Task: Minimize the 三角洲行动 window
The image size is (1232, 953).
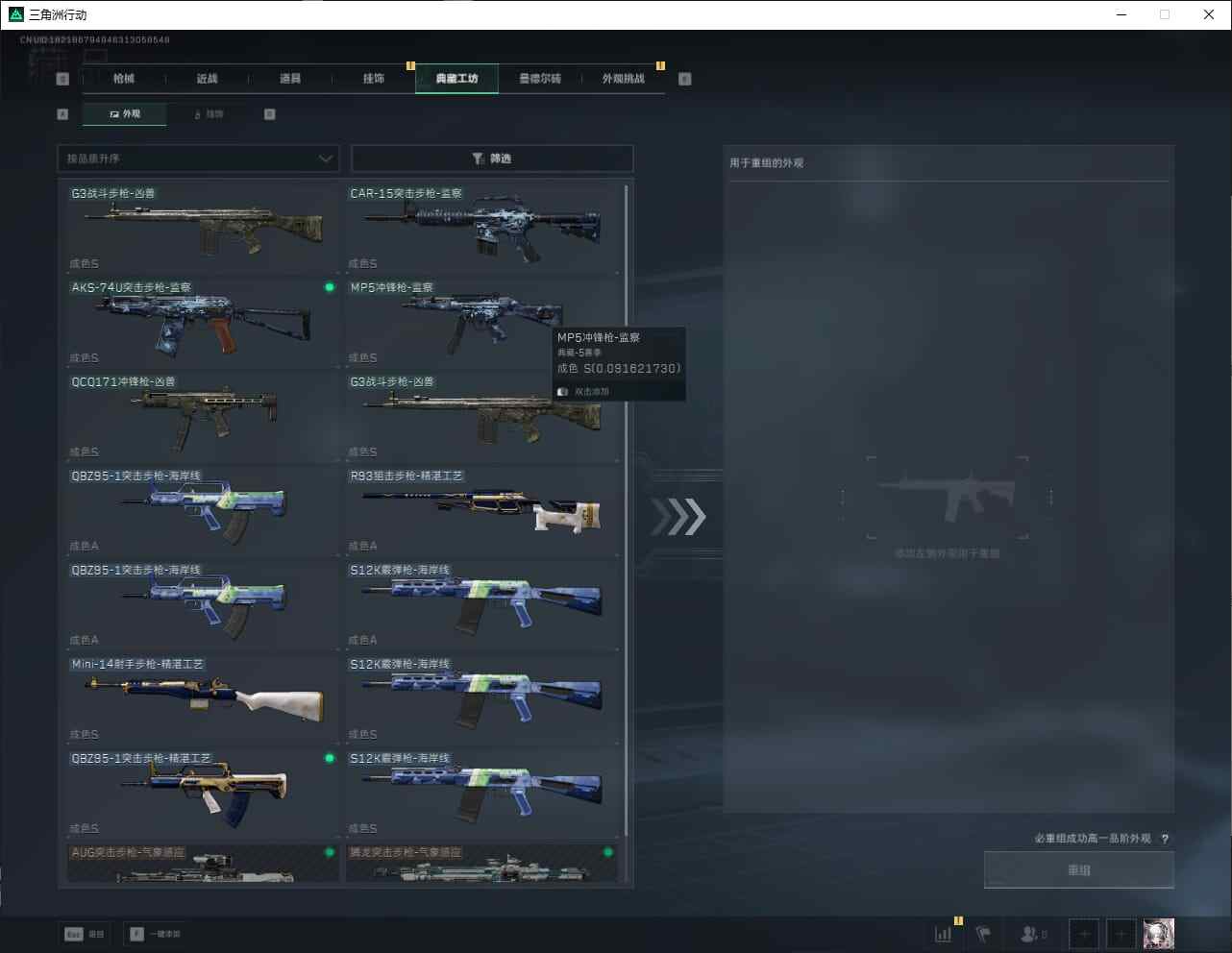Action: point(1121,14)
